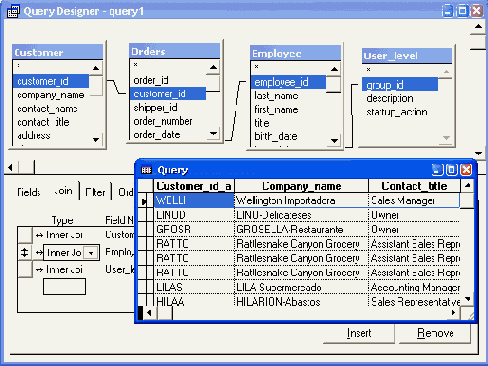This screenshot has height=366, width=488.
Task: Select the GROSR cell in results
Action: pos(194,229)
